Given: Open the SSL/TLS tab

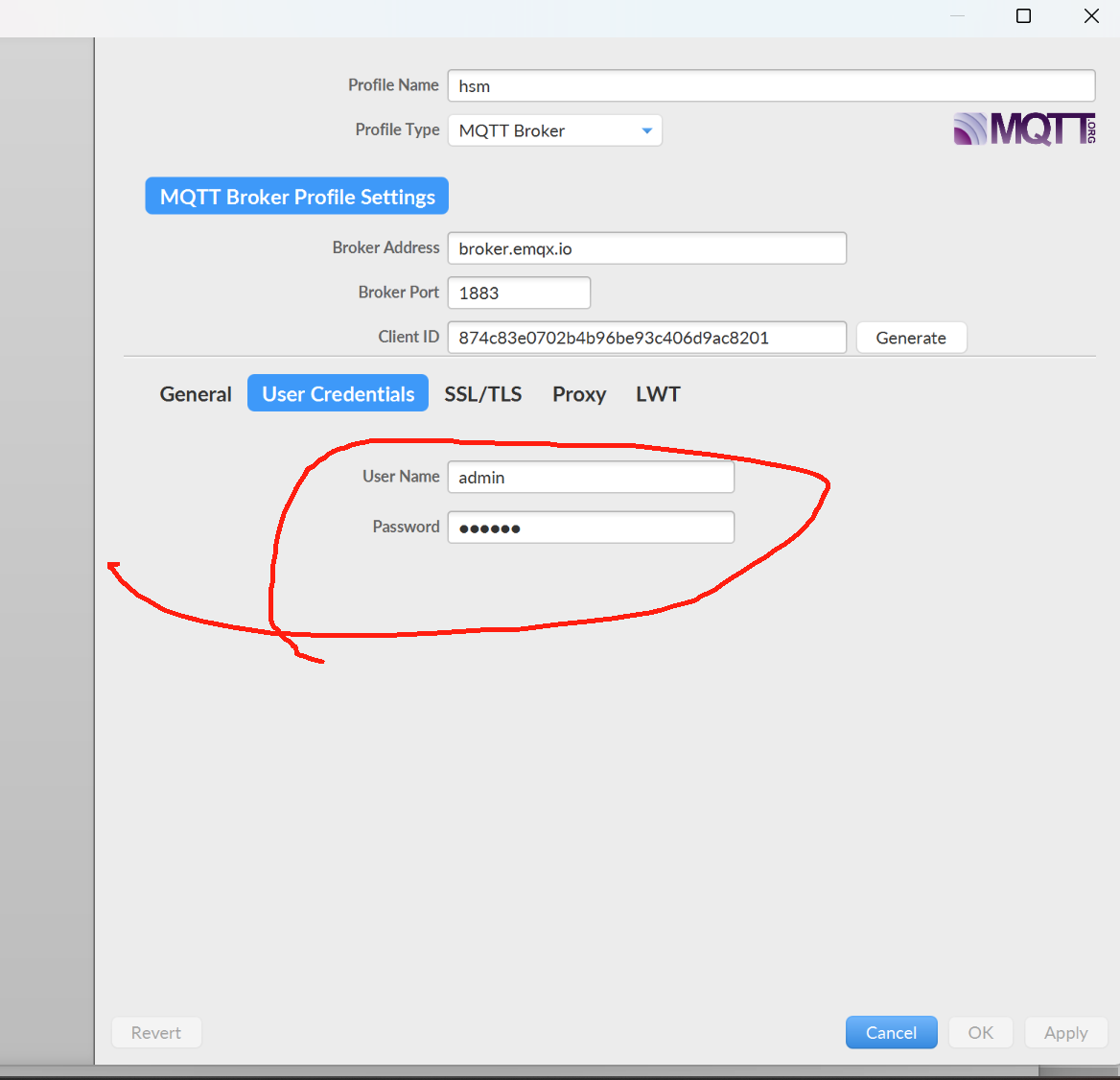Looking at the screenshot, I should coord(483,393).
